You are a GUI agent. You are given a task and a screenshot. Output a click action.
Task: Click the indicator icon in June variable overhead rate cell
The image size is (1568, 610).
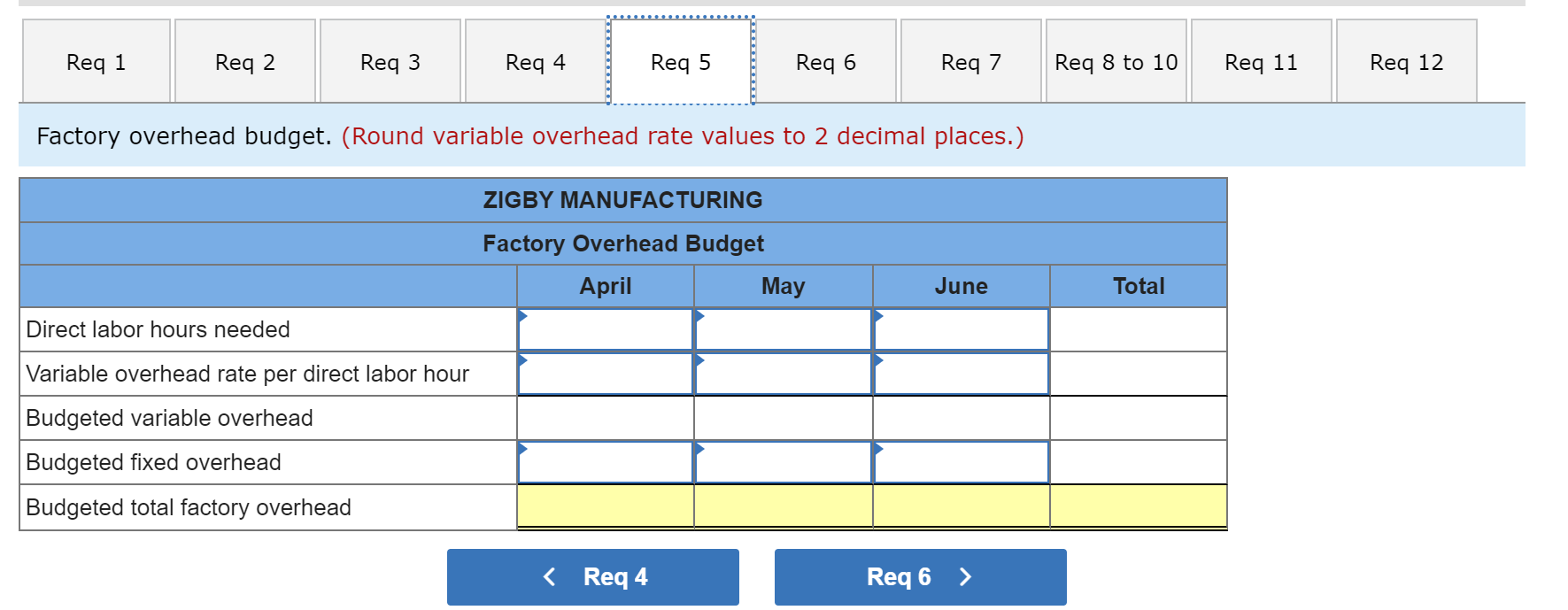tap(880, 359)
